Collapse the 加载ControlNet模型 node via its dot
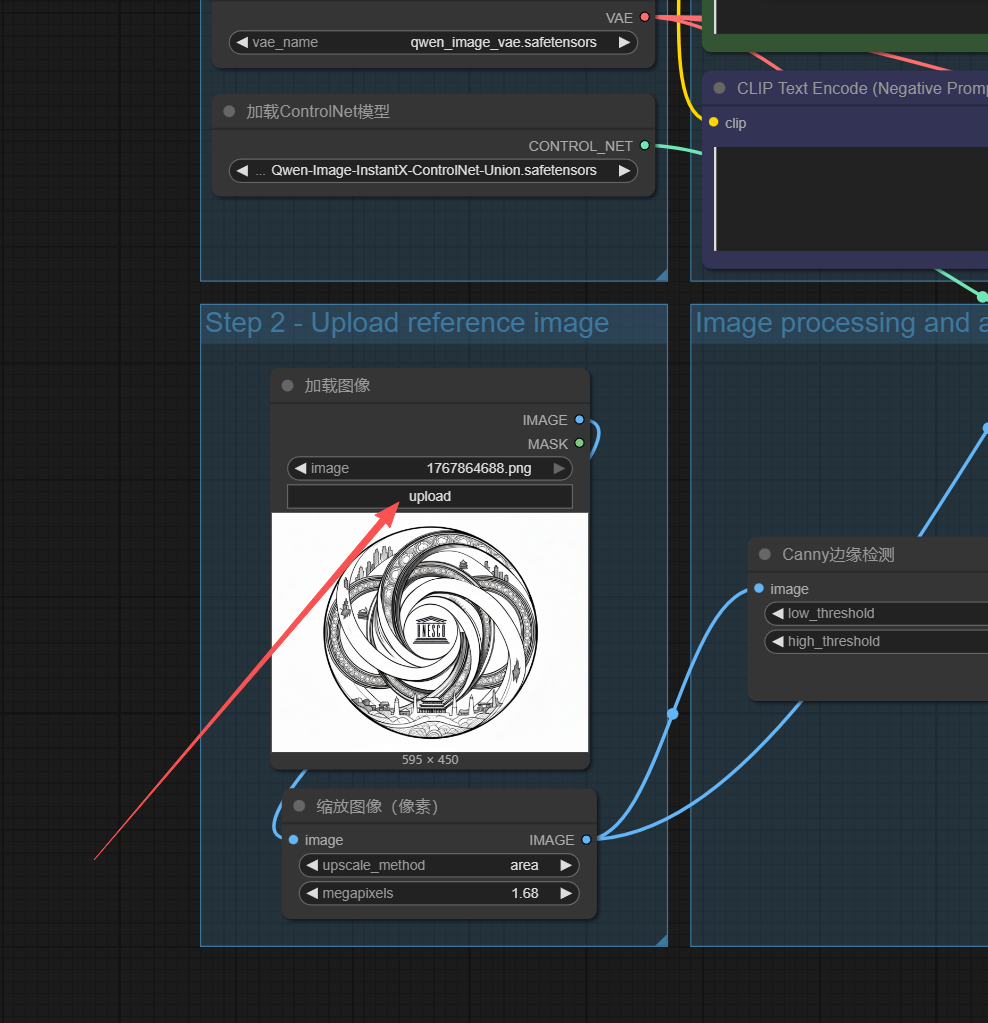988x1023 pixels. [x=229, y=112]
